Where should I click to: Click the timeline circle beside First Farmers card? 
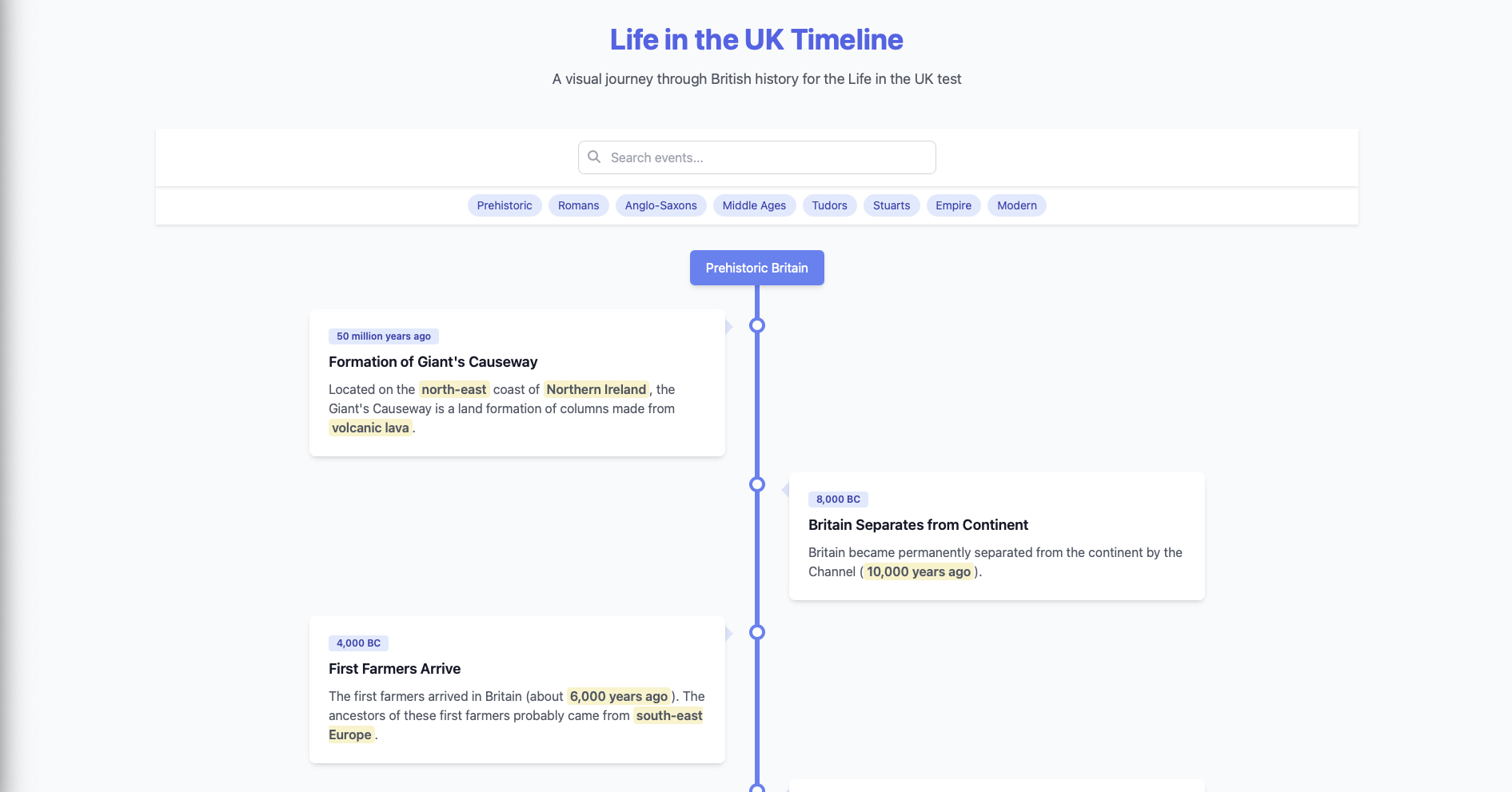pos(757,632)
